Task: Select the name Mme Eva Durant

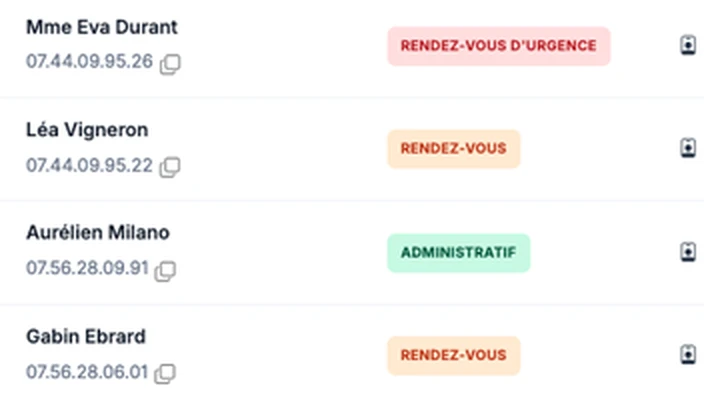Action: click(x=102, y=27)
